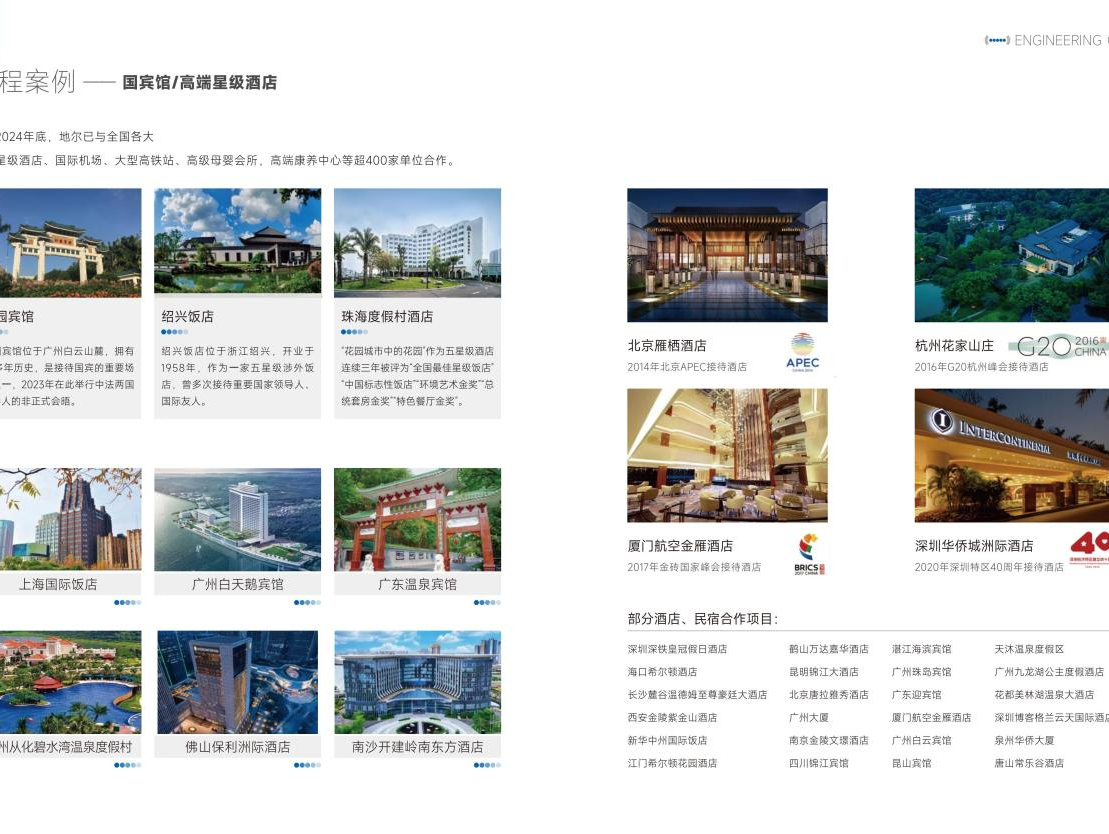Image resolution: width=1109 pixels, height=834 pixels.
Task: Click the red 40th anniversary logo
Action: 1089,547
